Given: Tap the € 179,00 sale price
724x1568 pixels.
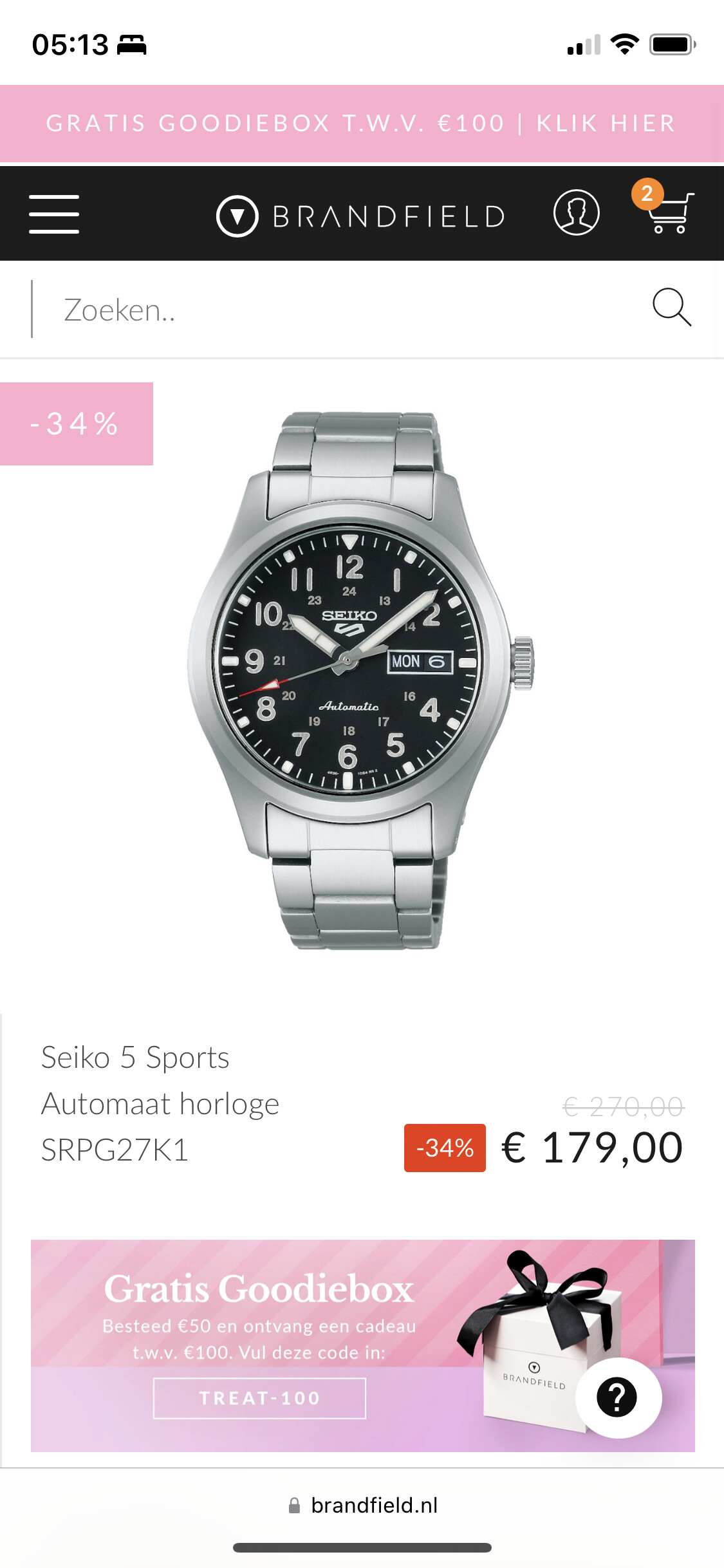Looking at the screenshot, I should 592,1148.
